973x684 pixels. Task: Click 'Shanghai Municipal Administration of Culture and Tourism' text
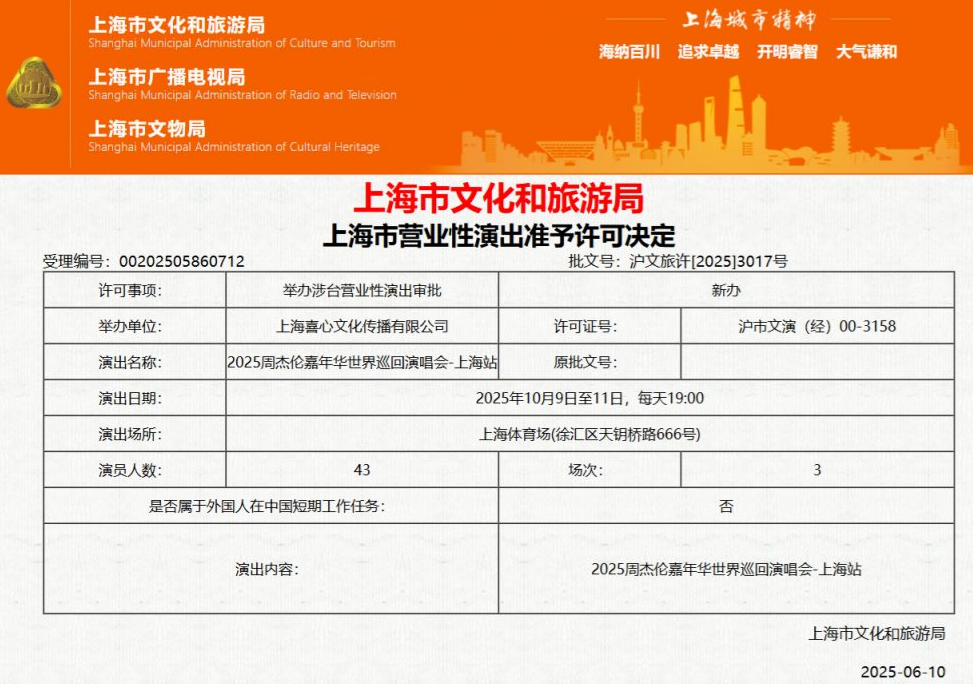[242, 43]
